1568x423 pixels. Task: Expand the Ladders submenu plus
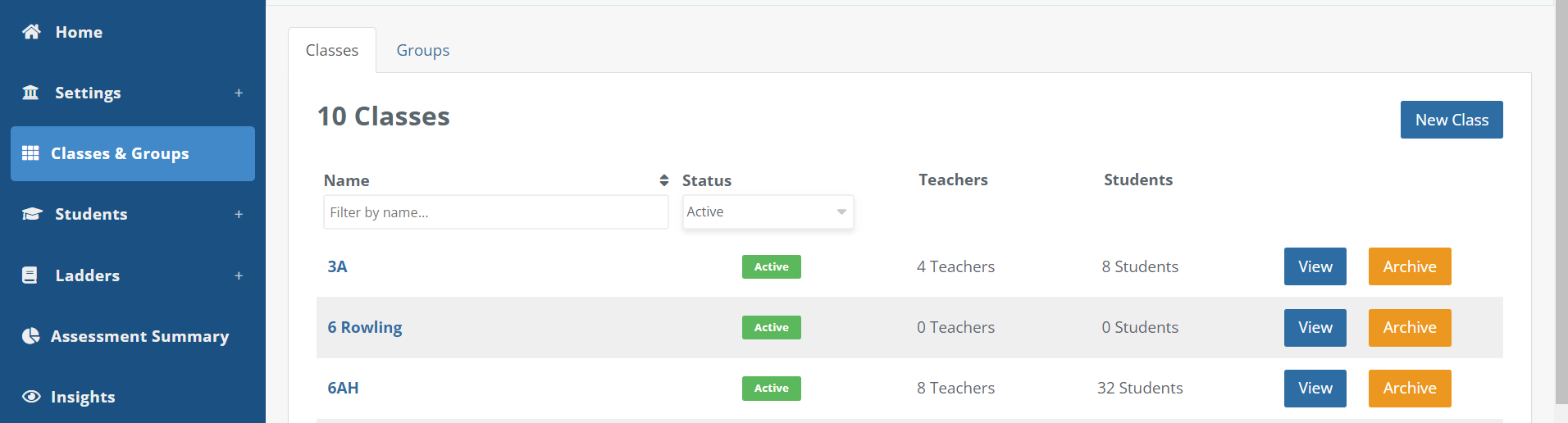pos(239,275)
